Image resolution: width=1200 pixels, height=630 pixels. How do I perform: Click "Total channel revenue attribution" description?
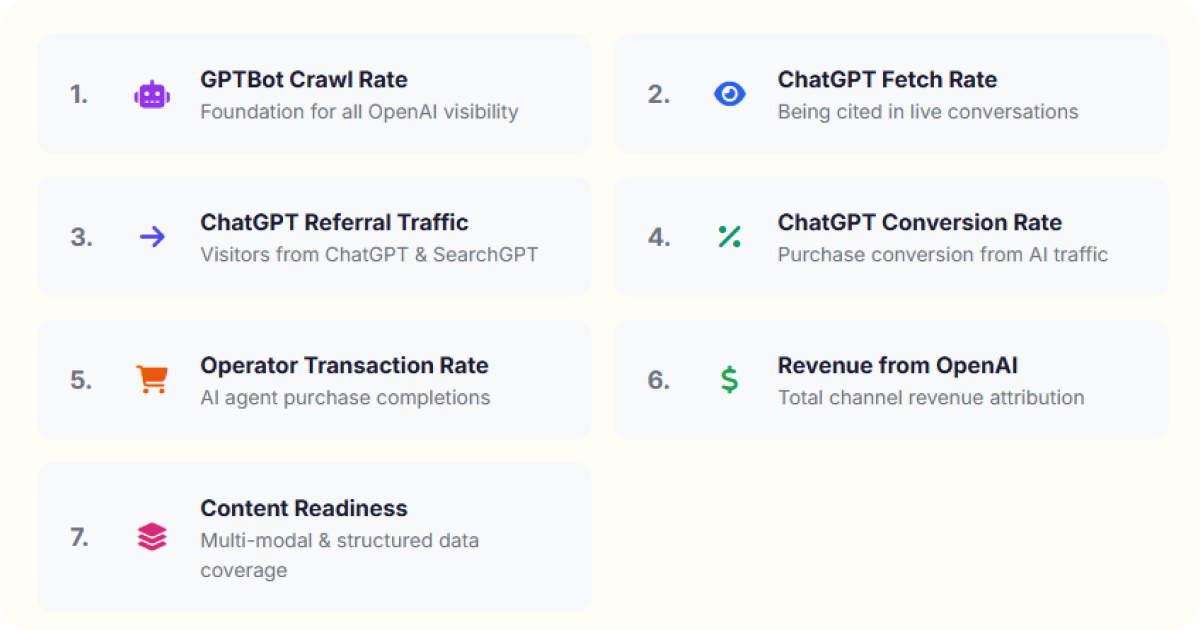[930, 397]
